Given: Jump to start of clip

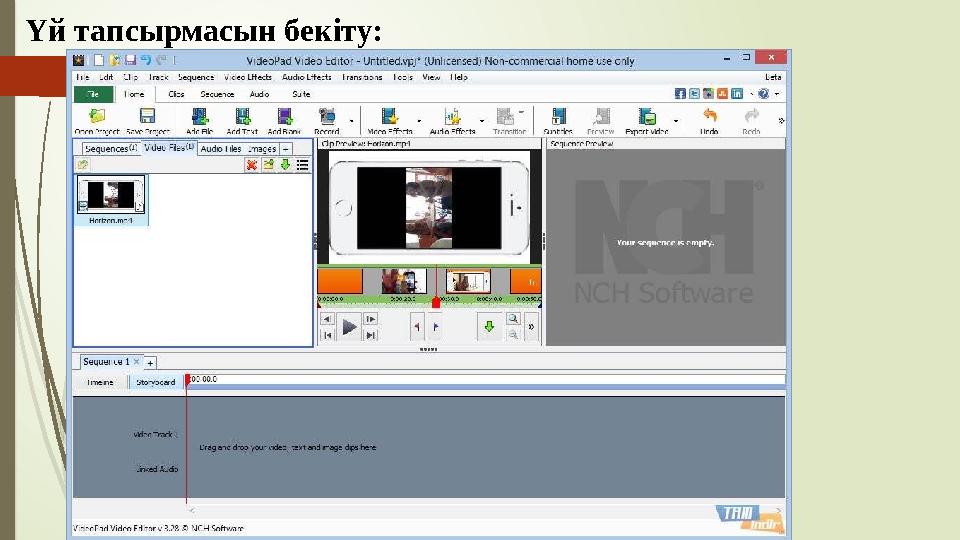Looking at the screenshot, I should [327, 335].
